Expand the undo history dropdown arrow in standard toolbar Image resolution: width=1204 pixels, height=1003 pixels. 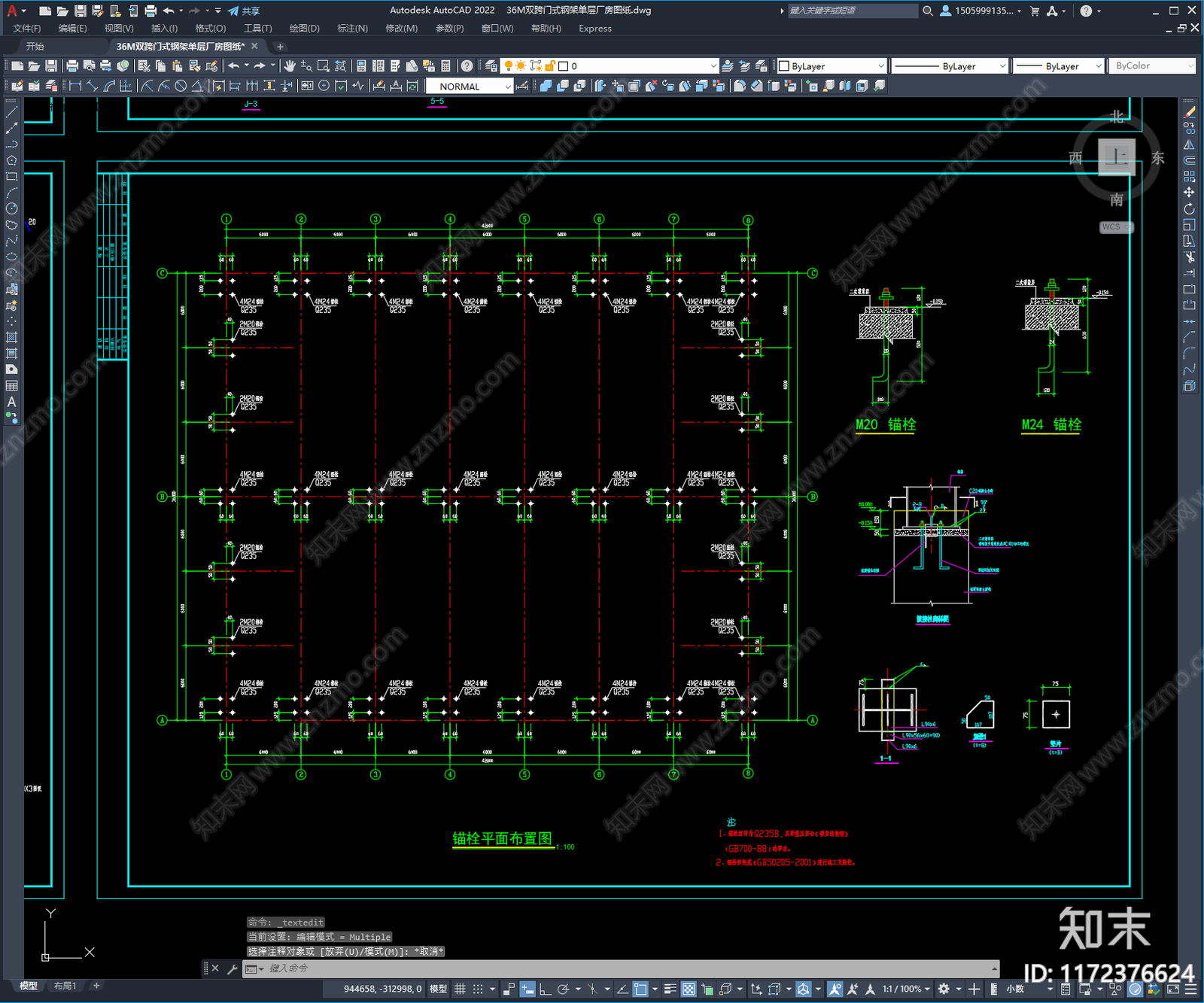coord(246,66)
